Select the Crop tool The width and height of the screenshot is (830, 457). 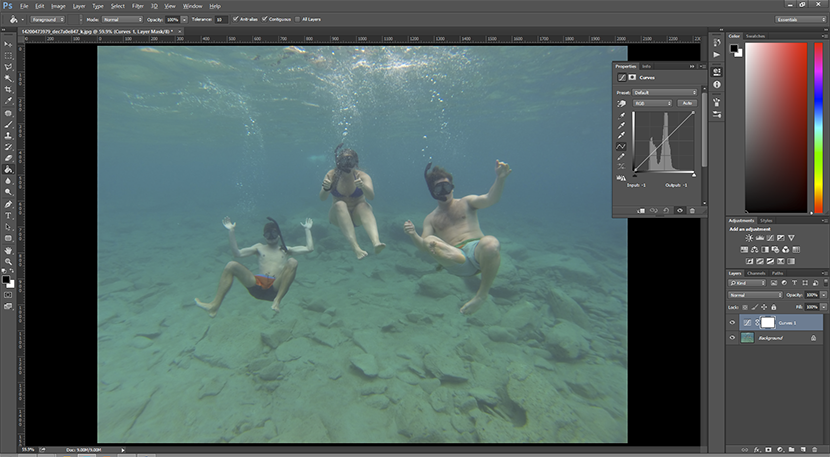click(8, 89)
